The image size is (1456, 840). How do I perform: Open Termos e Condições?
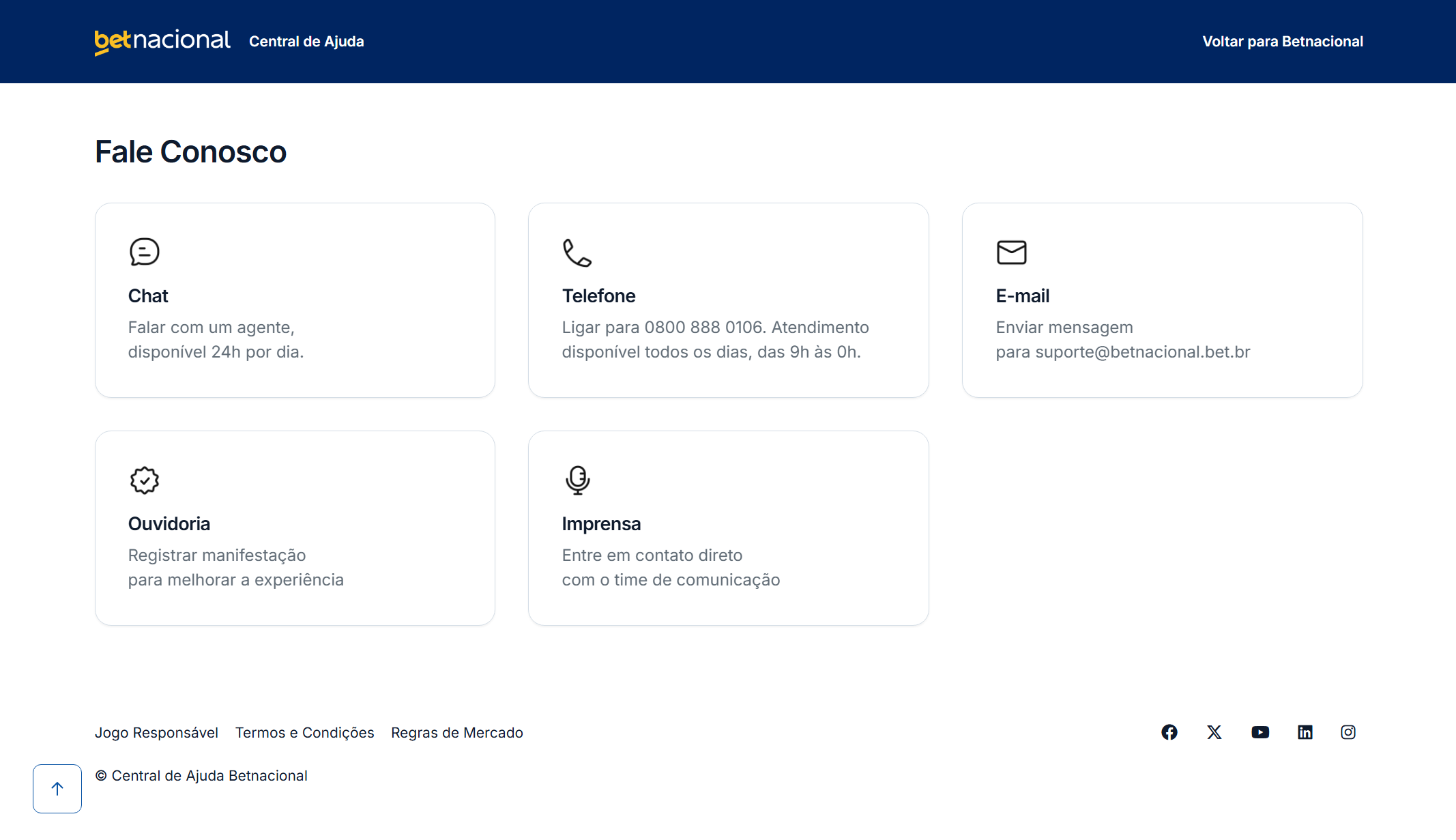304,732
